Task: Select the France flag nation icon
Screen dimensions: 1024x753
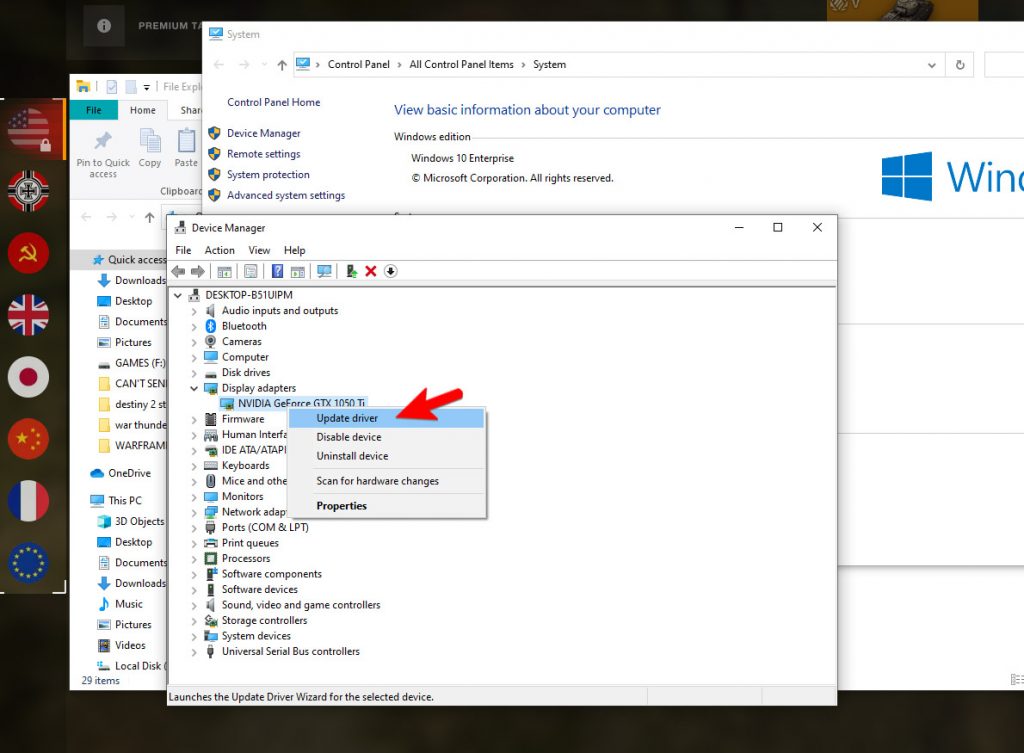Action: (28, 501)
